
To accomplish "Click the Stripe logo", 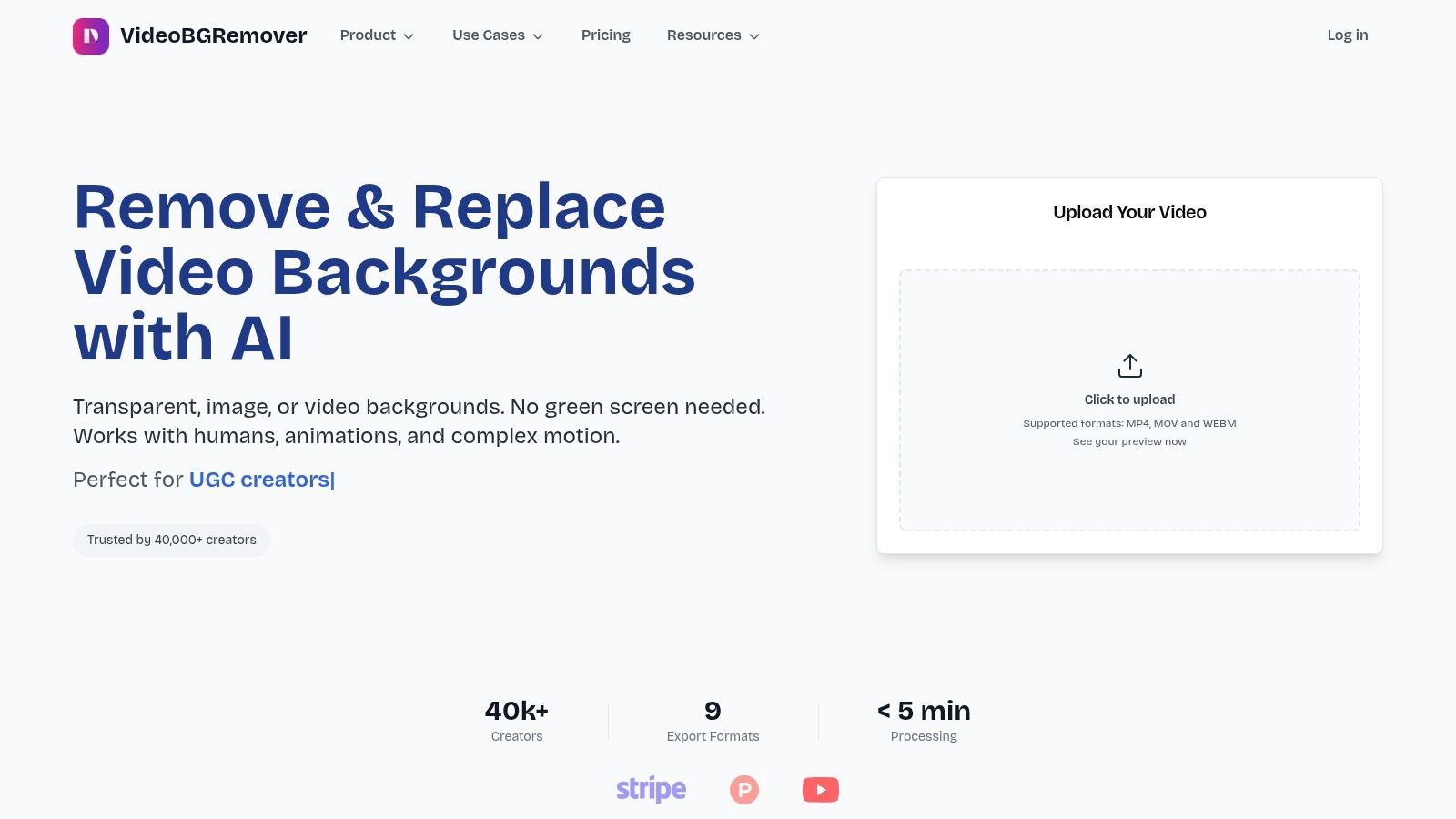I will (651, 788).
